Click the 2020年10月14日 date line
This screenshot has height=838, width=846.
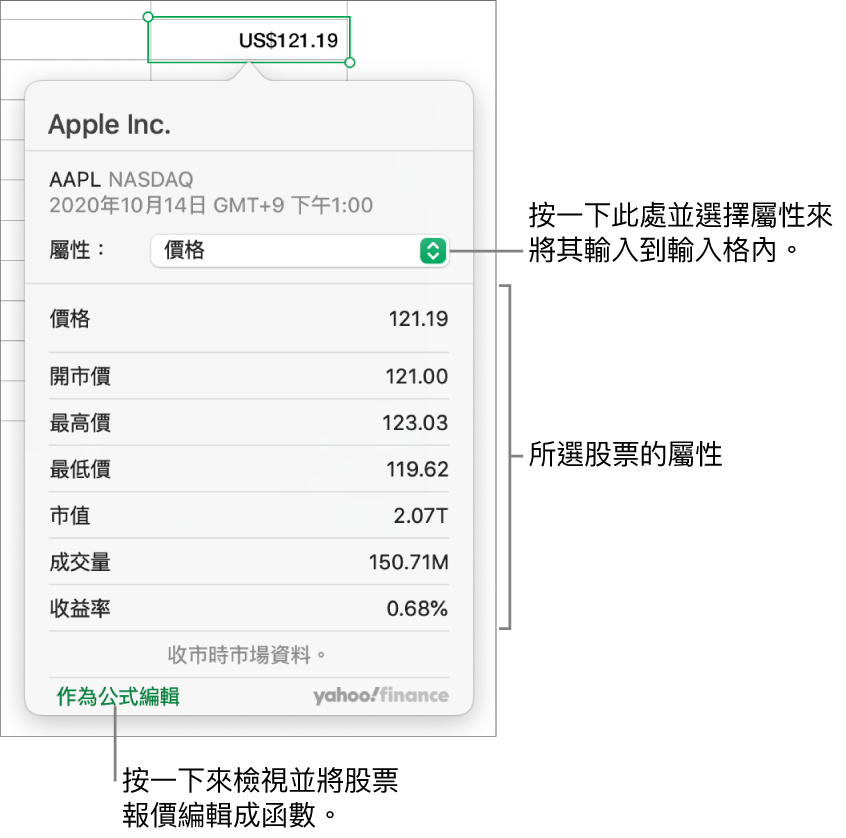211,205
